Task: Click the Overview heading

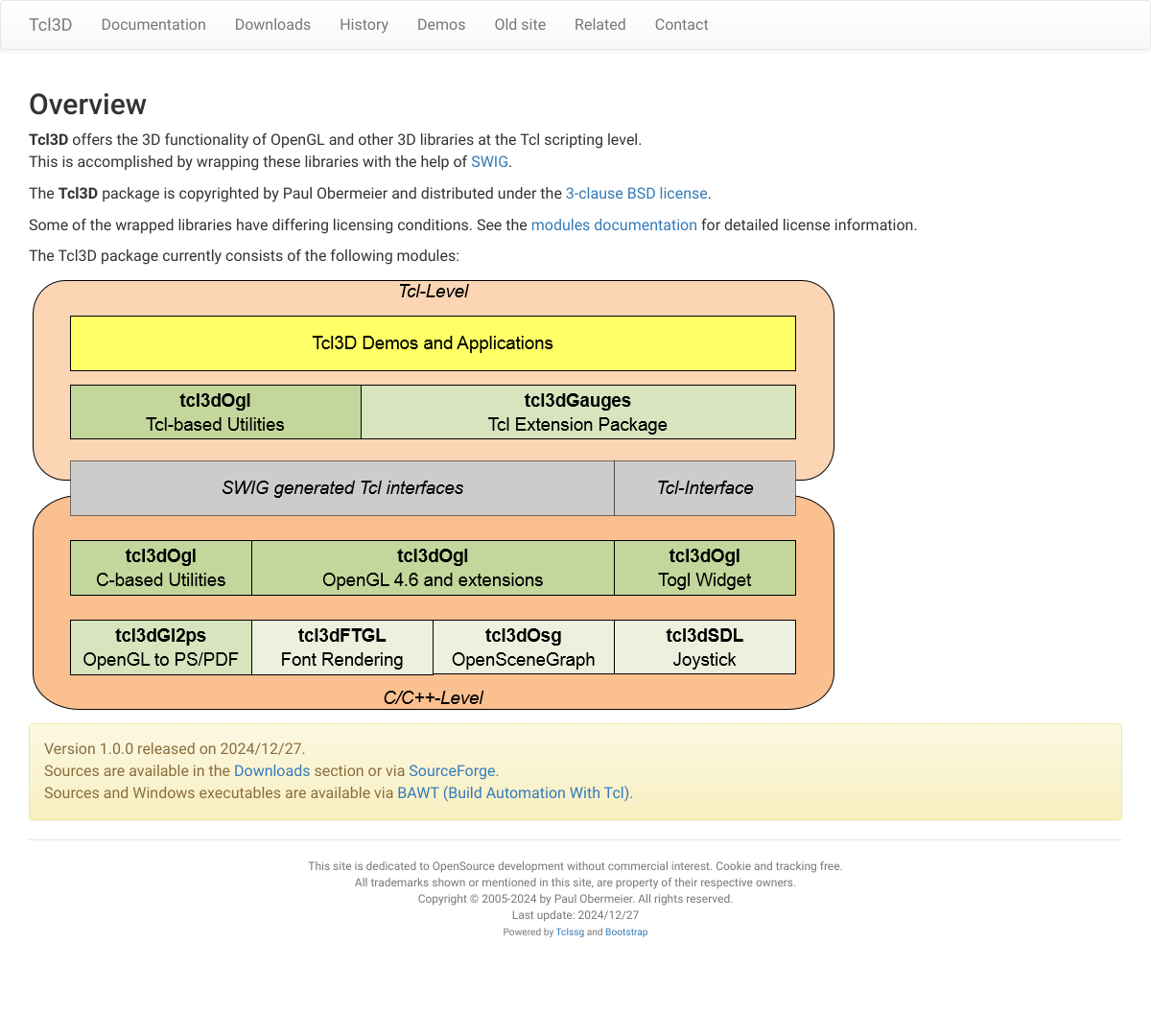Action: coord(87,105)
